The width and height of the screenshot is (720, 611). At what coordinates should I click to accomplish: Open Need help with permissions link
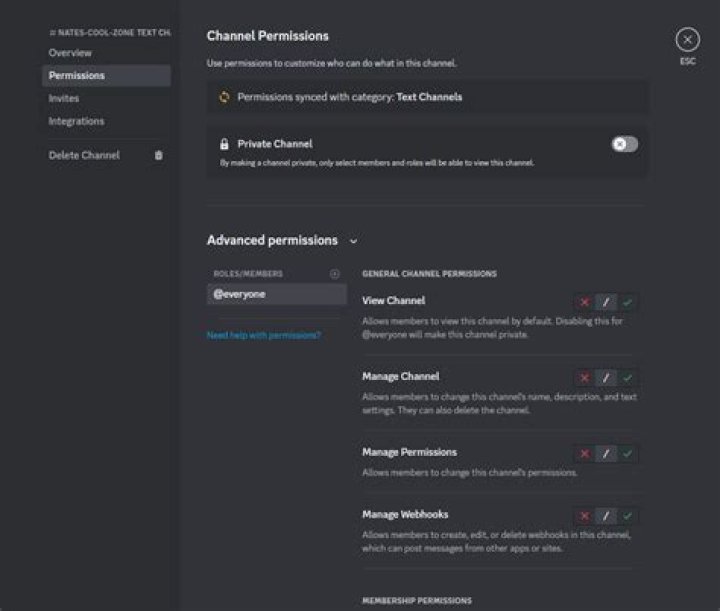pyautogui.click(x=263, y=335)
